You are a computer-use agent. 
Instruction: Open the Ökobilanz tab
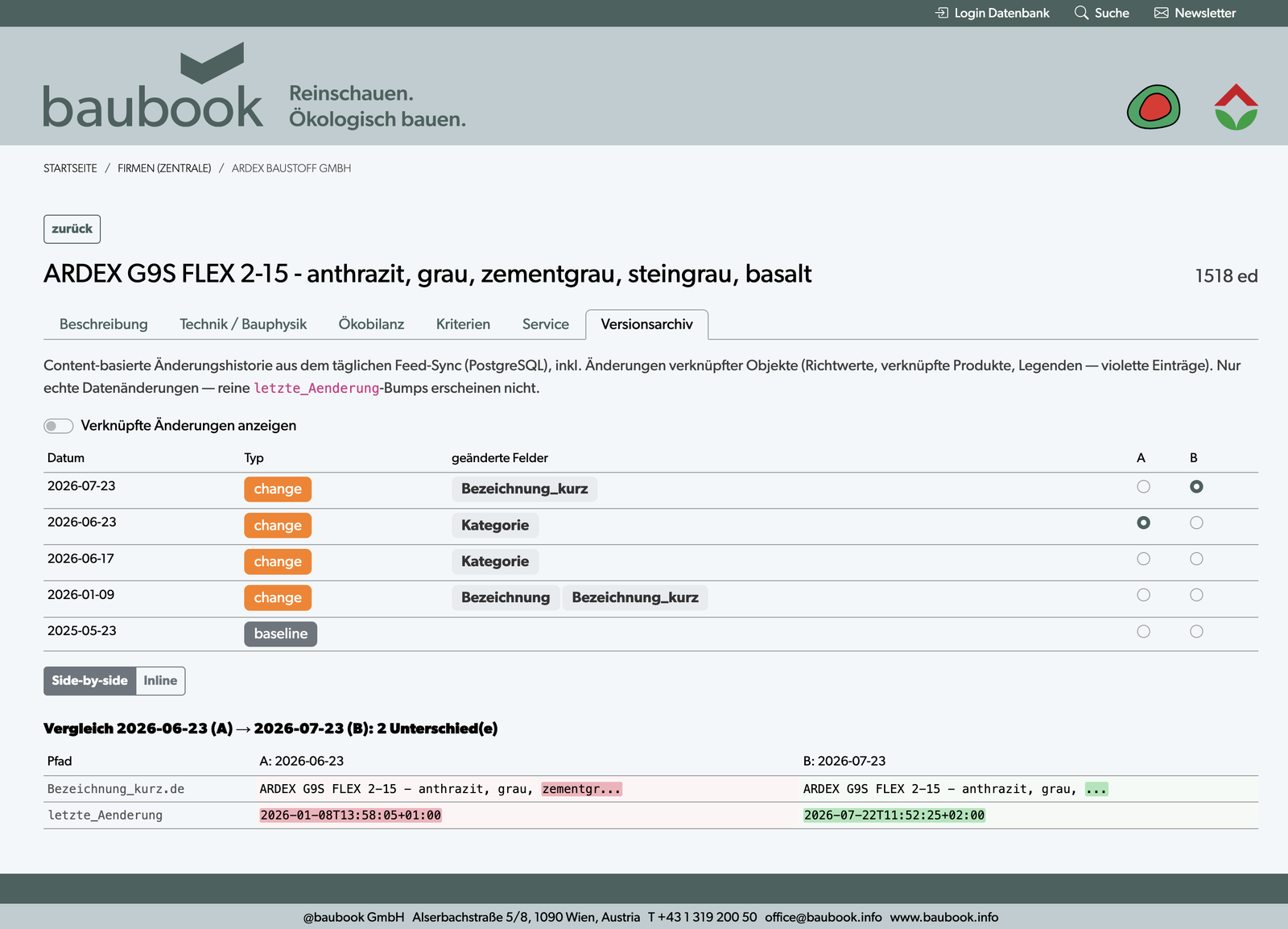click(371, 324)
